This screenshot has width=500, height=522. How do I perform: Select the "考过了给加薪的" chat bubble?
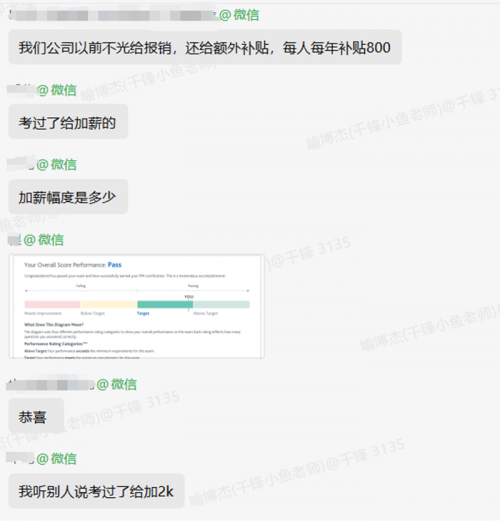[68, 122]
